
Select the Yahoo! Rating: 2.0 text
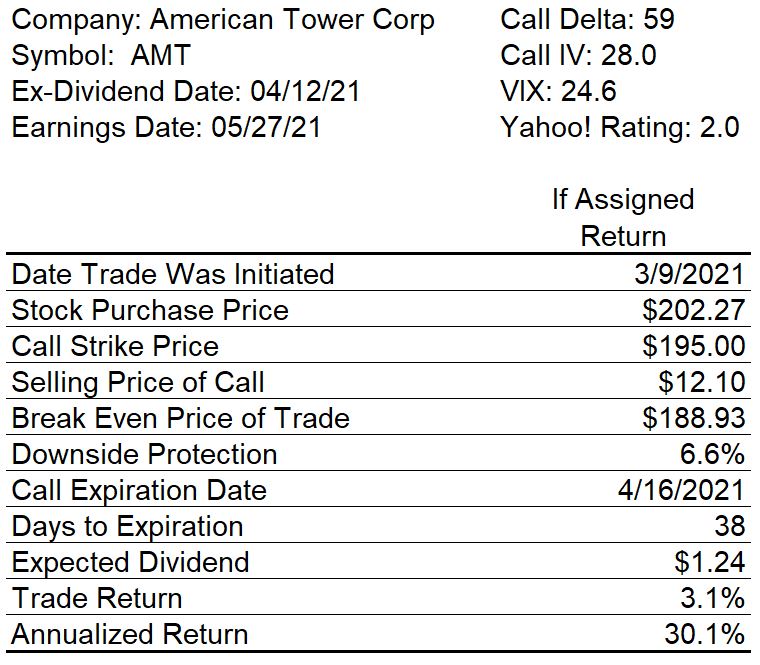620,127
